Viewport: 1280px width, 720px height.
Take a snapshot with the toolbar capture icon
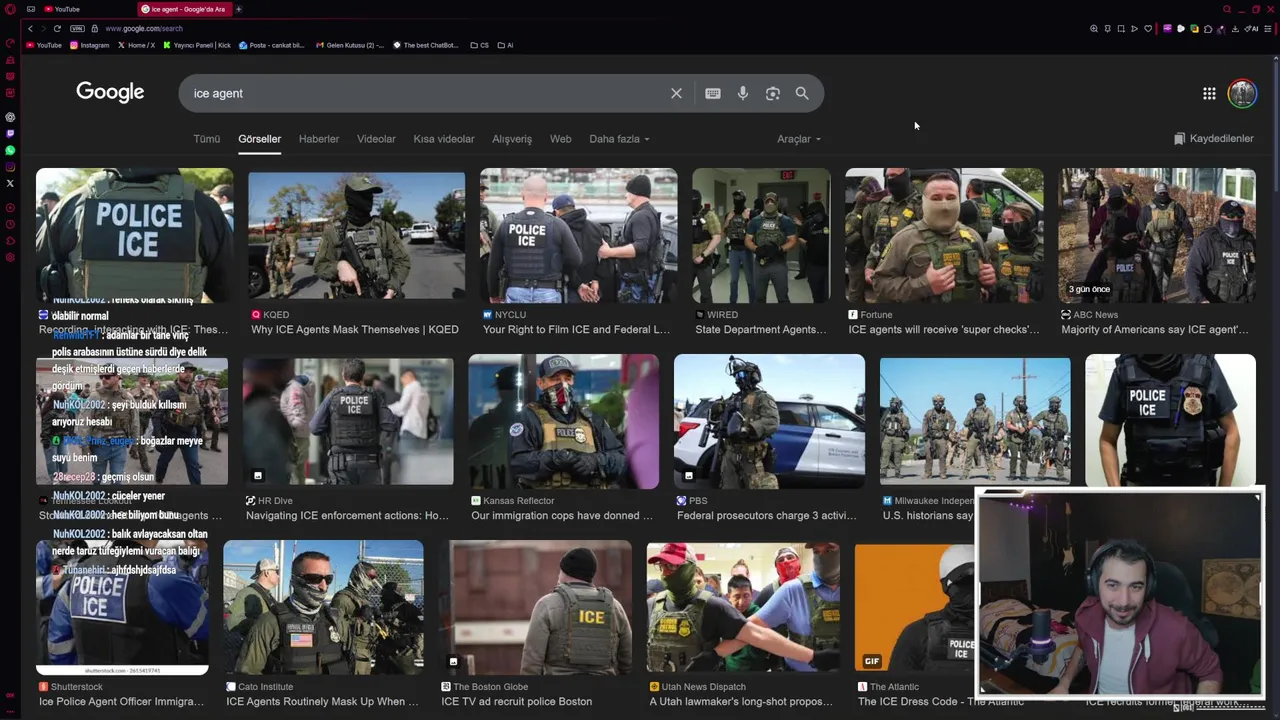tap(1121, 29)
